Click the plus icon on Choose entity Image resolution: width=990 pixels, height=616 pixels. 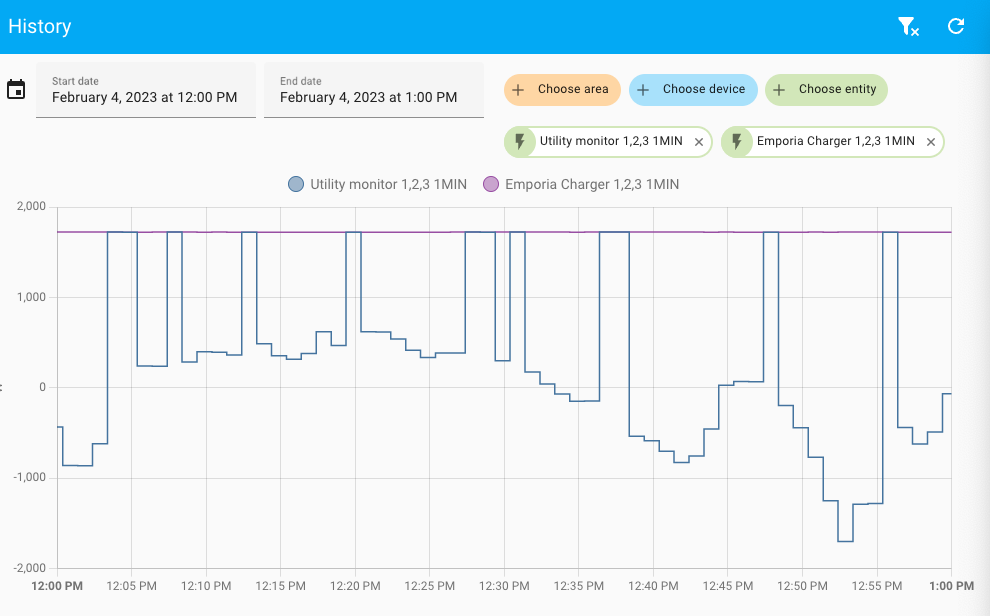779,89
